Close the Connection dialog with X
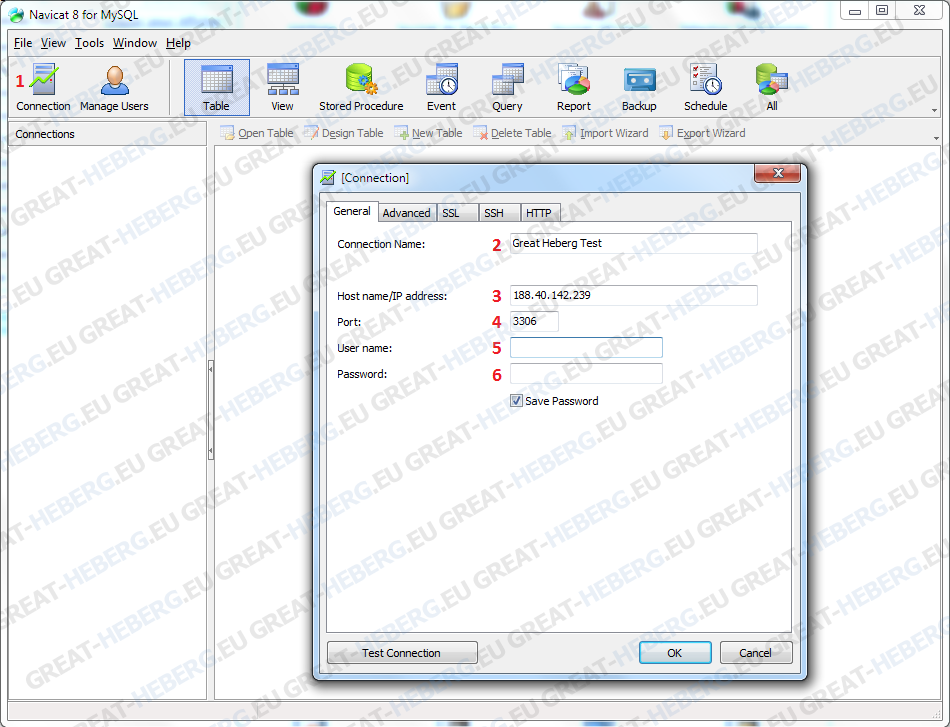 coord(778,173)
